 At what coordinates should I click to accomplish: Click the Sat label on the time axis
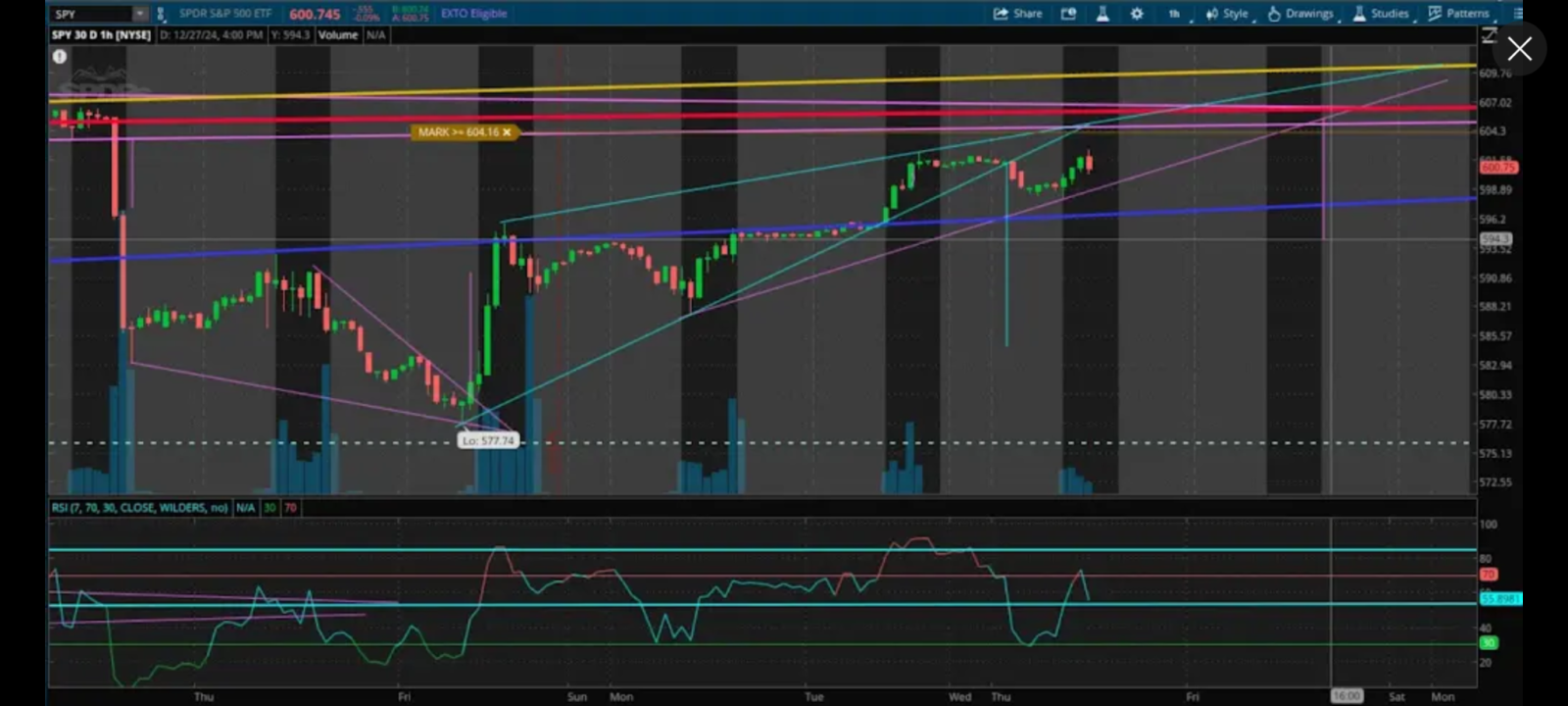(1396, 697)
